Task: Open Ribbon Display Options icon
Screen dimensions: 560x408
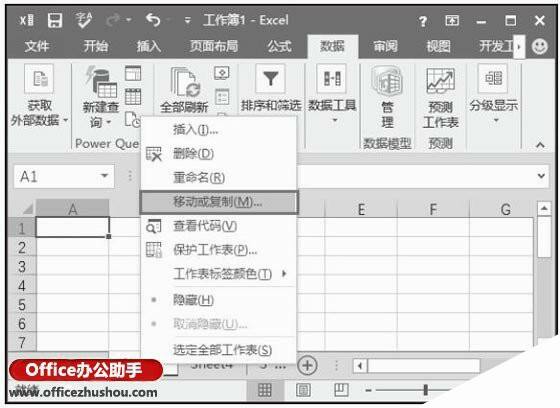Action: point(452,20)
